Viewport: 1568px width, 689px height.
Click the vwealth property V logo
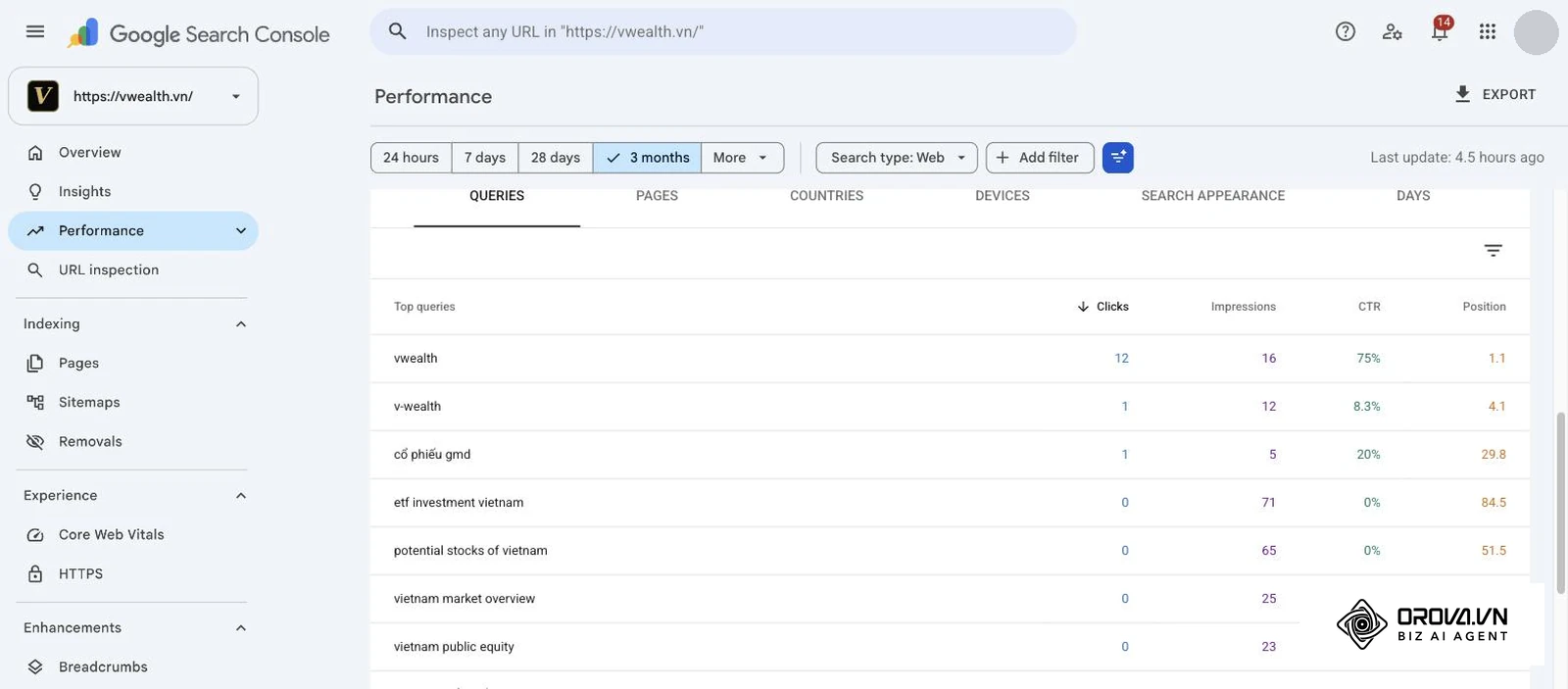coord(42,96)
